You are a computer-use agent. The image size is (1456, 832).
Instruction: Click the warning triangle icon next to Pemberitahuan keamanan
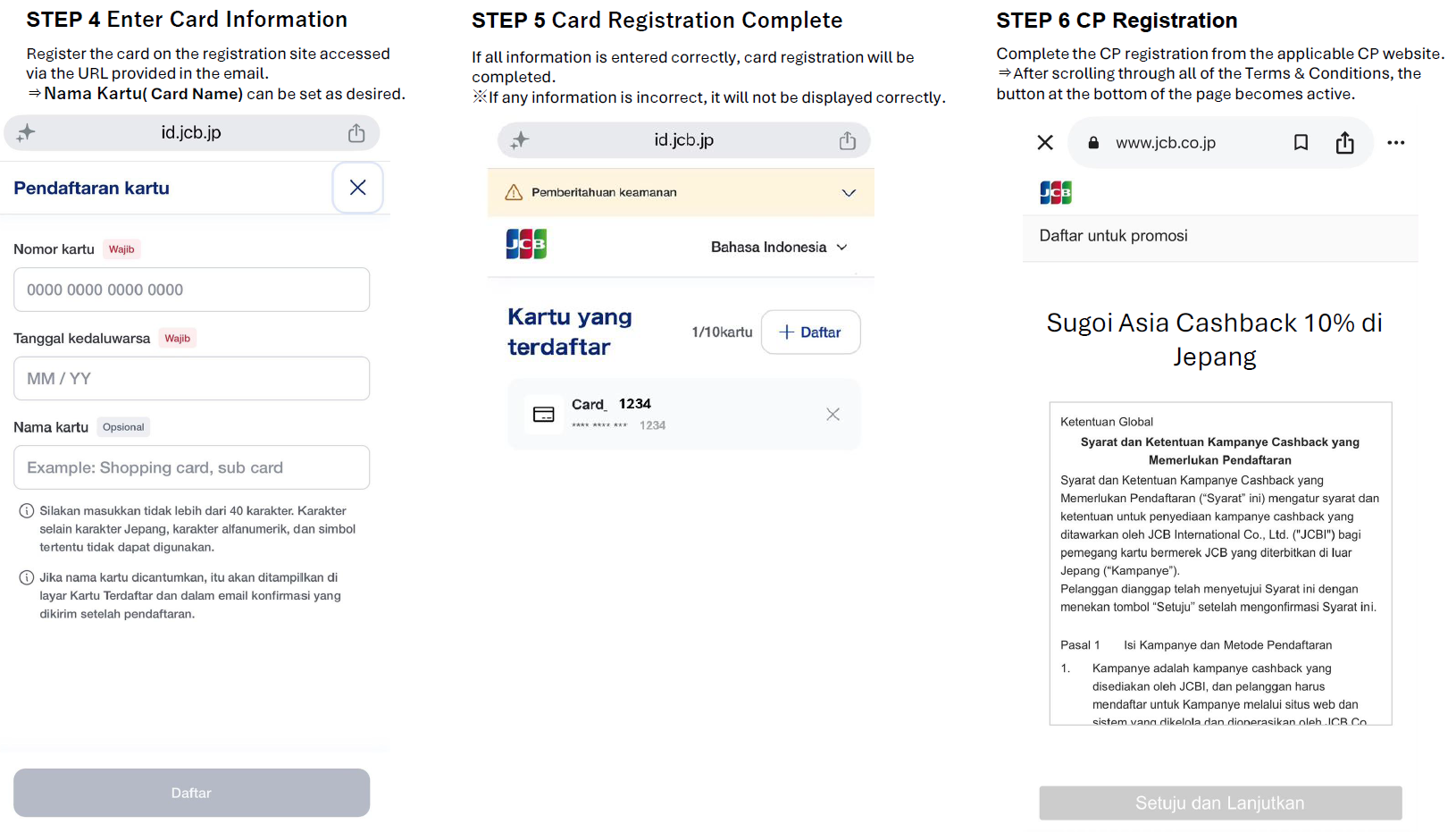(x=514, y=192)
